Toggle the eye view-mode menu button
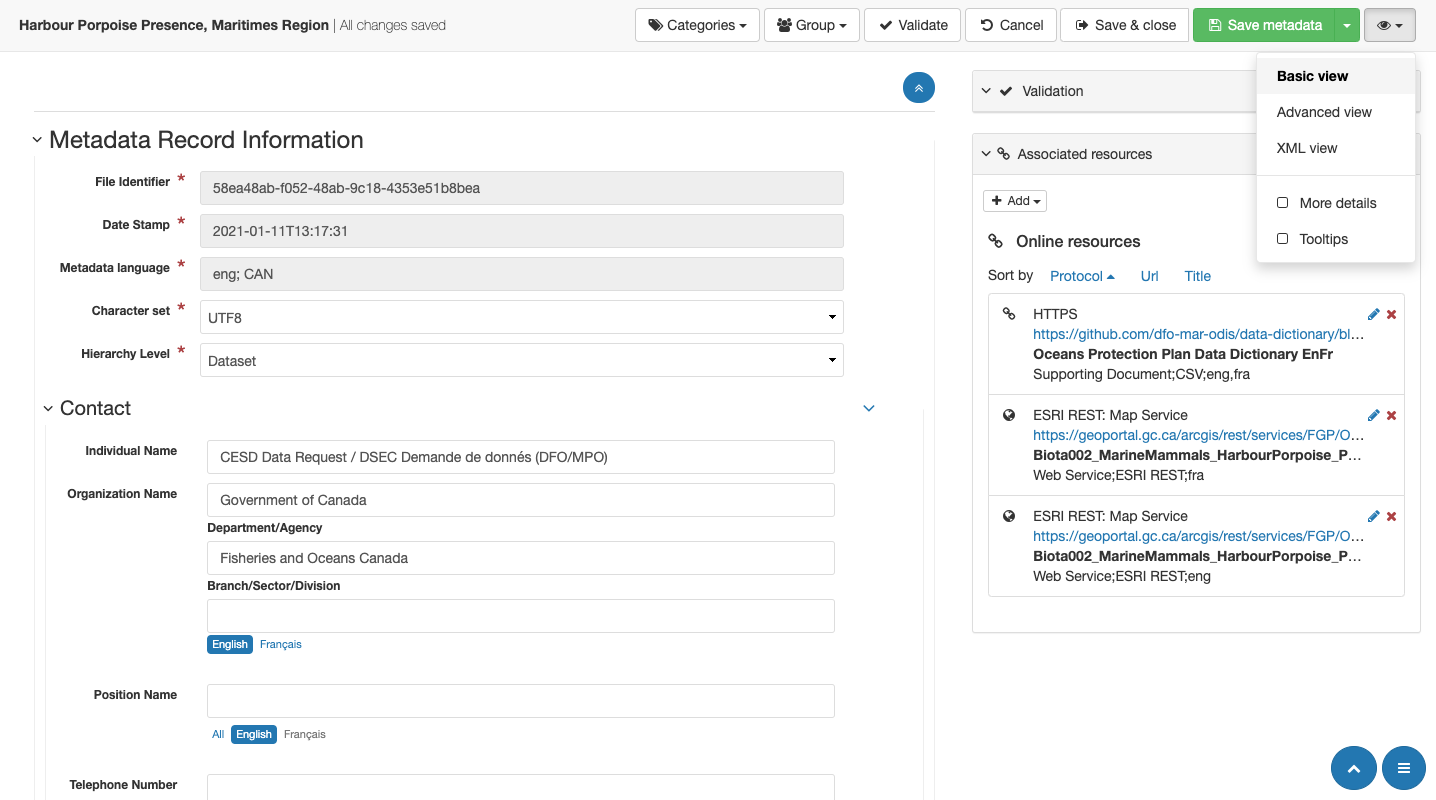The width and height of the screenshot is (1436, 800). pos(1390,25)
